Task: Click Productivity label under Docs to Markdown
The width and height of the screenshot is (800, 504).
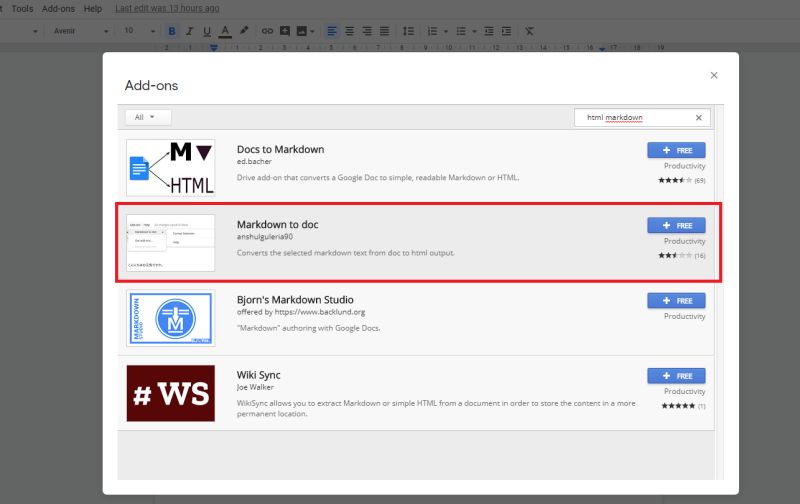Action: coord(684,166)
